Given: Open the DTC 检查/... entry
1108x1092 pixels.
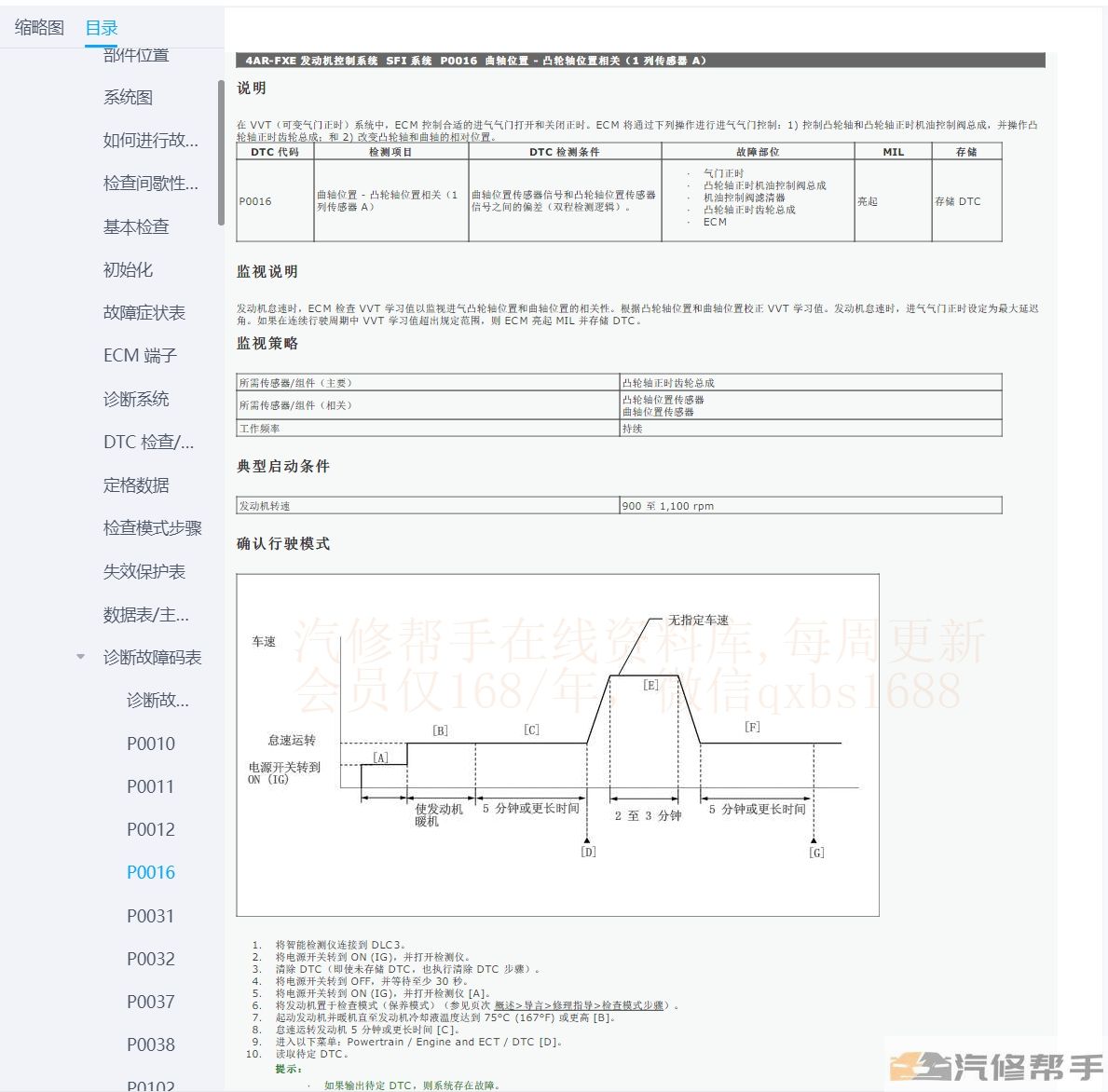Looking at the screenshot, I should click(x=148, y=443).
